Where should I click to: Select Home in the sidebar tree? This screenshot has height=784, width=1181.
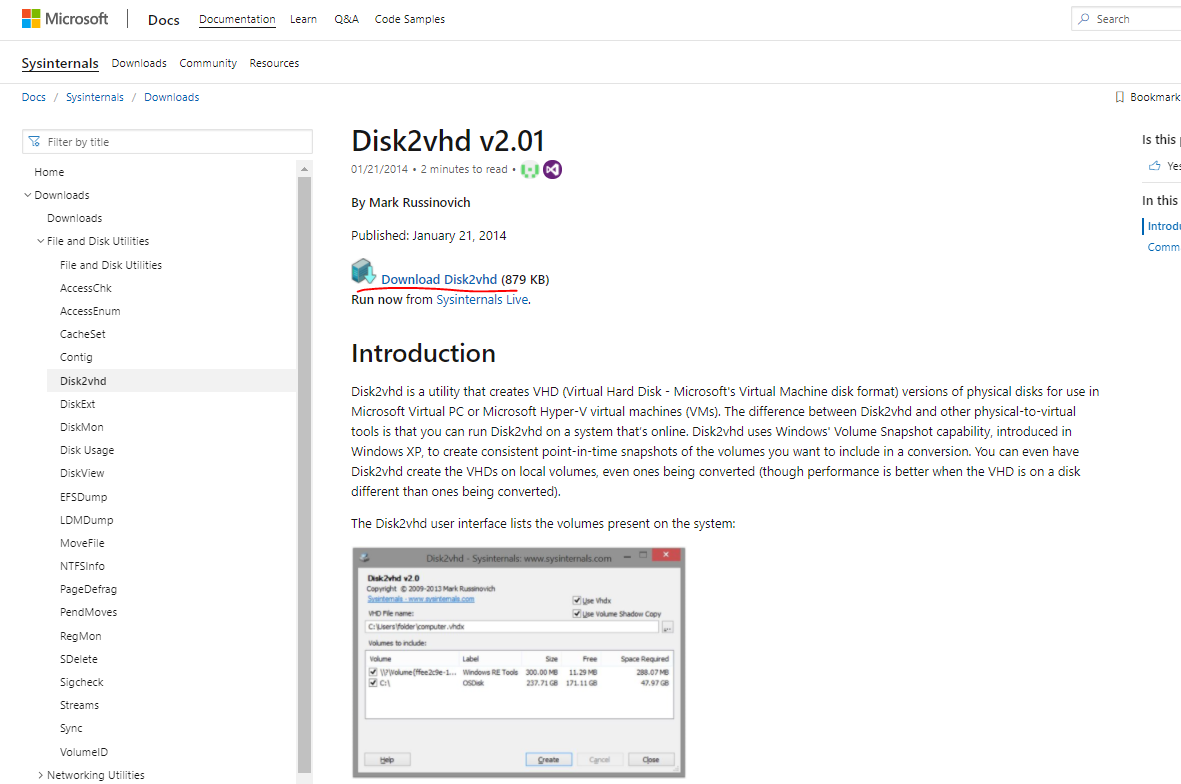click(x=49, y=172)
